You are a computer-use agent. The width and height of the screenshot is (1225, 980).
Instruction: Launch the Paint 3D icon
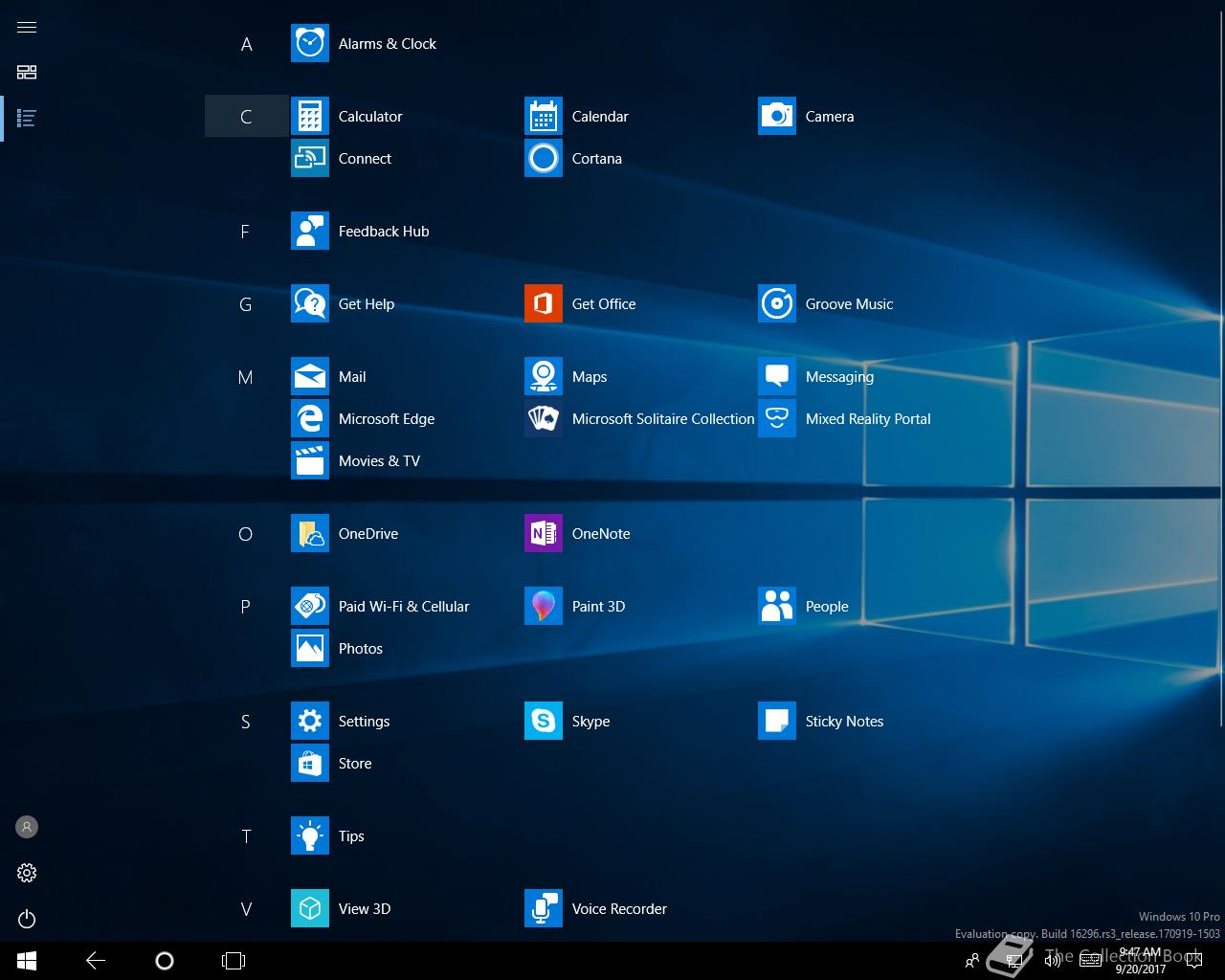point(544,607)
